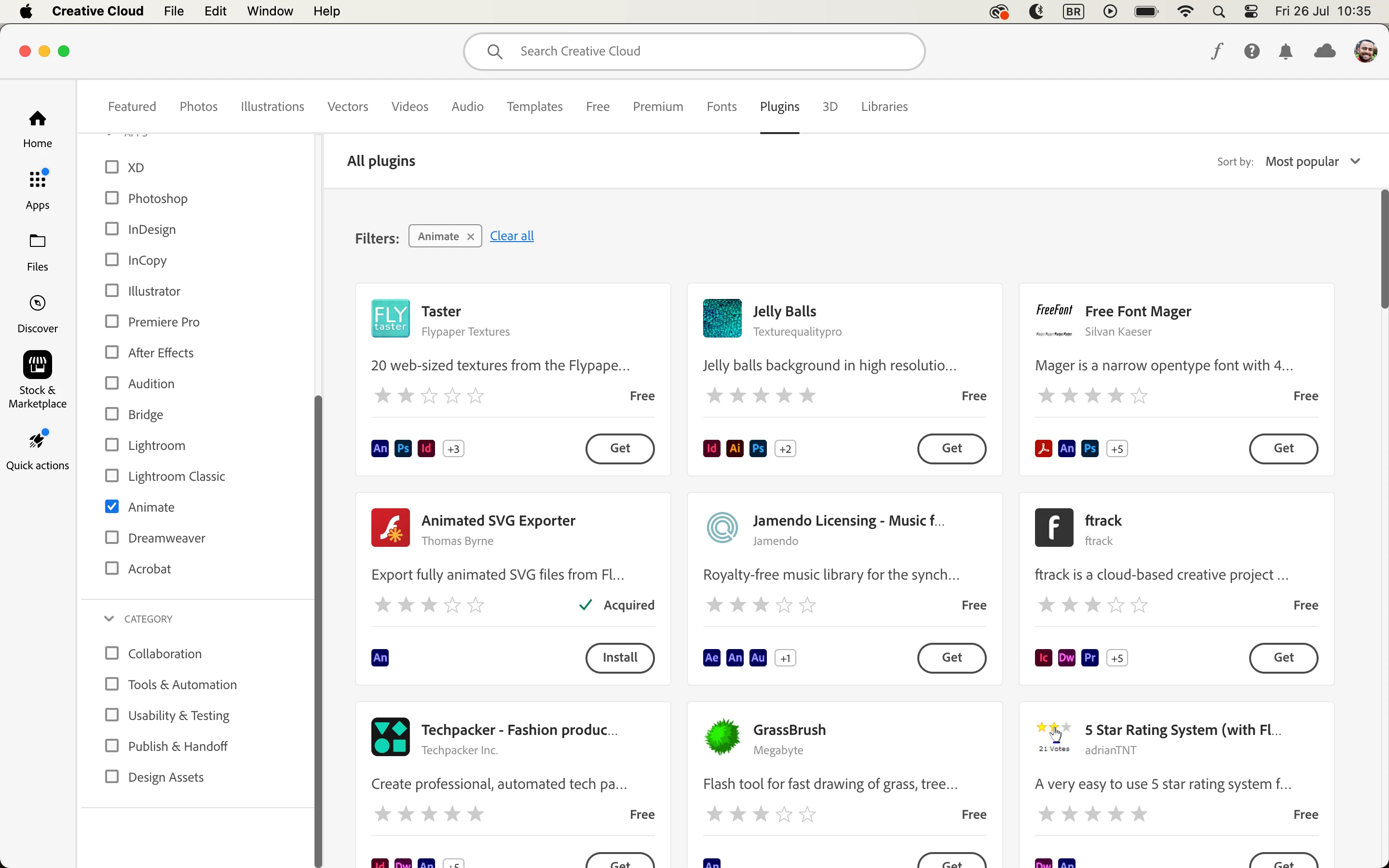This screenshot has height=868, width=1389.
Task: Click the Files folder icon in sidebar
Action: 37,241
